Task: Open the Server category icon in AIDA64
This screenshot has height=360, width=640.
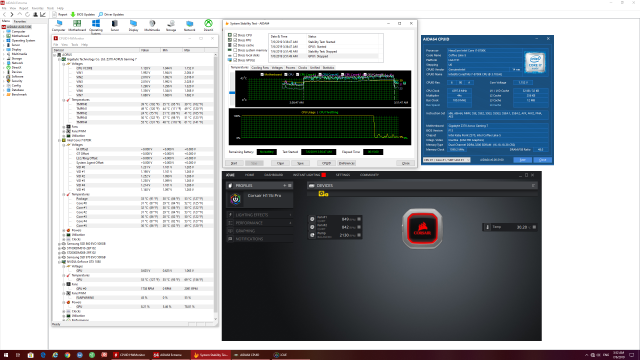Action: tap(115, 25)
